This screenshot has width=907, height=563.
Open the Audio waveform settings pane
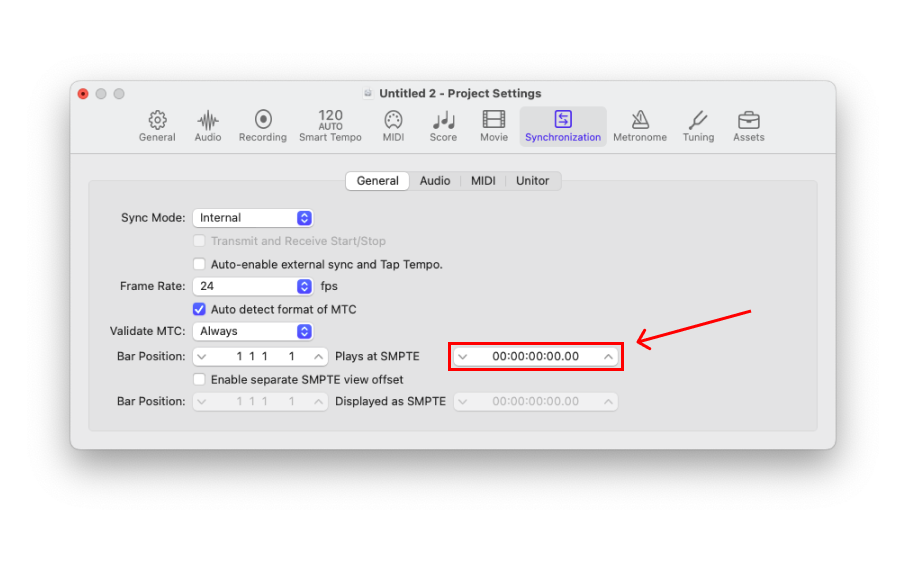click(208, 126)
